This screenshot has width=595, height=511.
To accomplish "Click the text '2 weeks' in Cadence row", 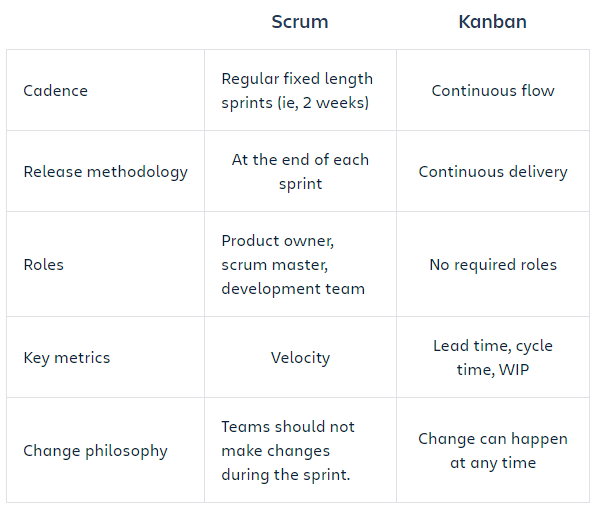I will 334,103.
